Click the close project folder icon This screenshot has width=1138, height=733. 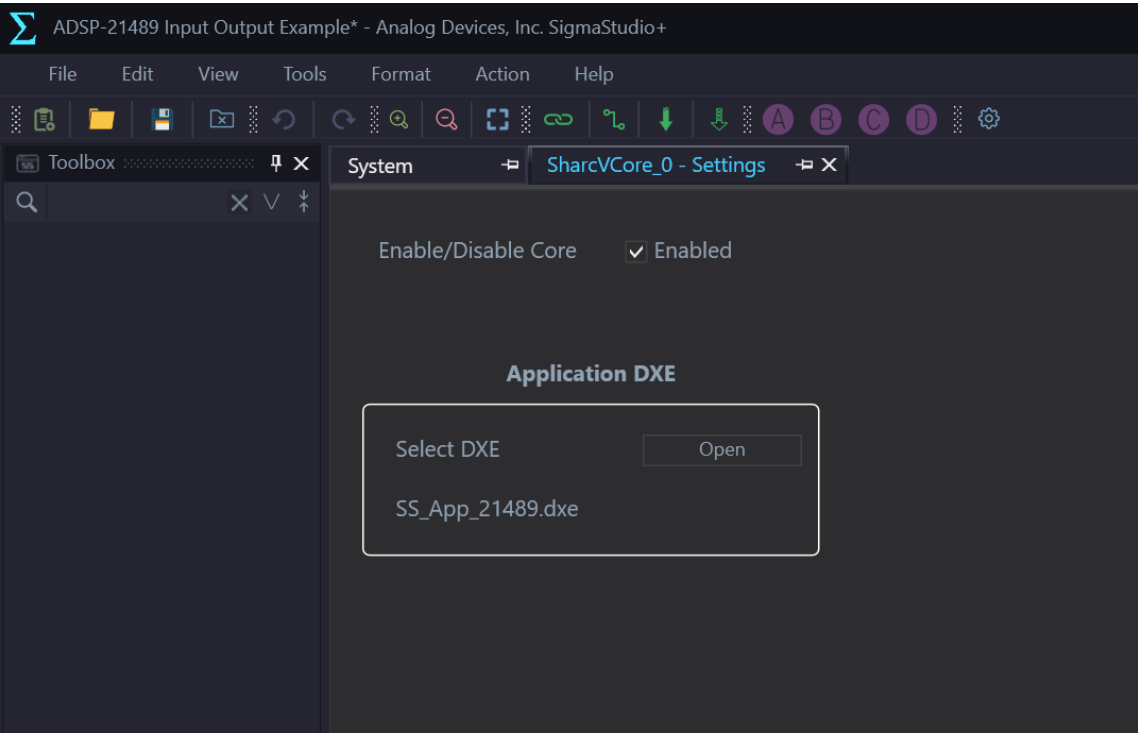[x=221, y=119]
